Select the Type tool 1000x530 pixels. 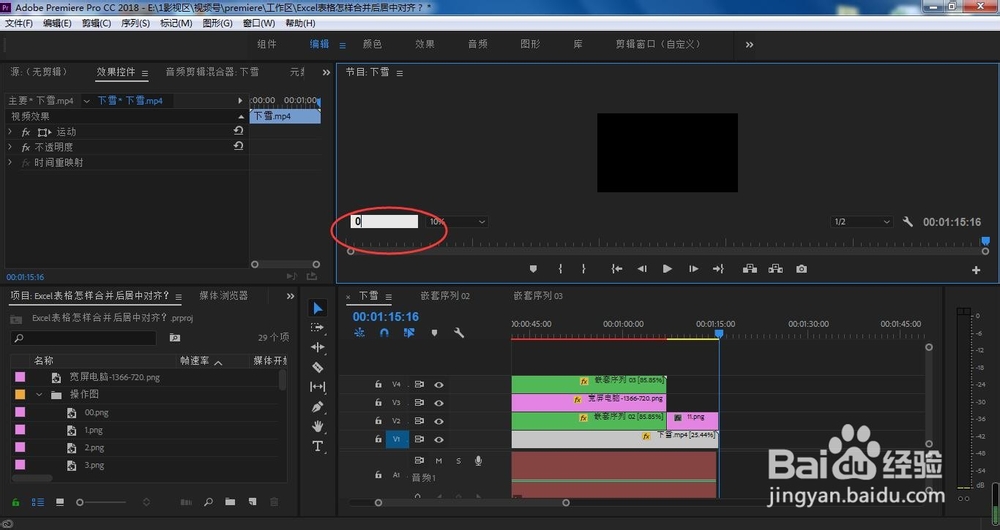[317, 446]
